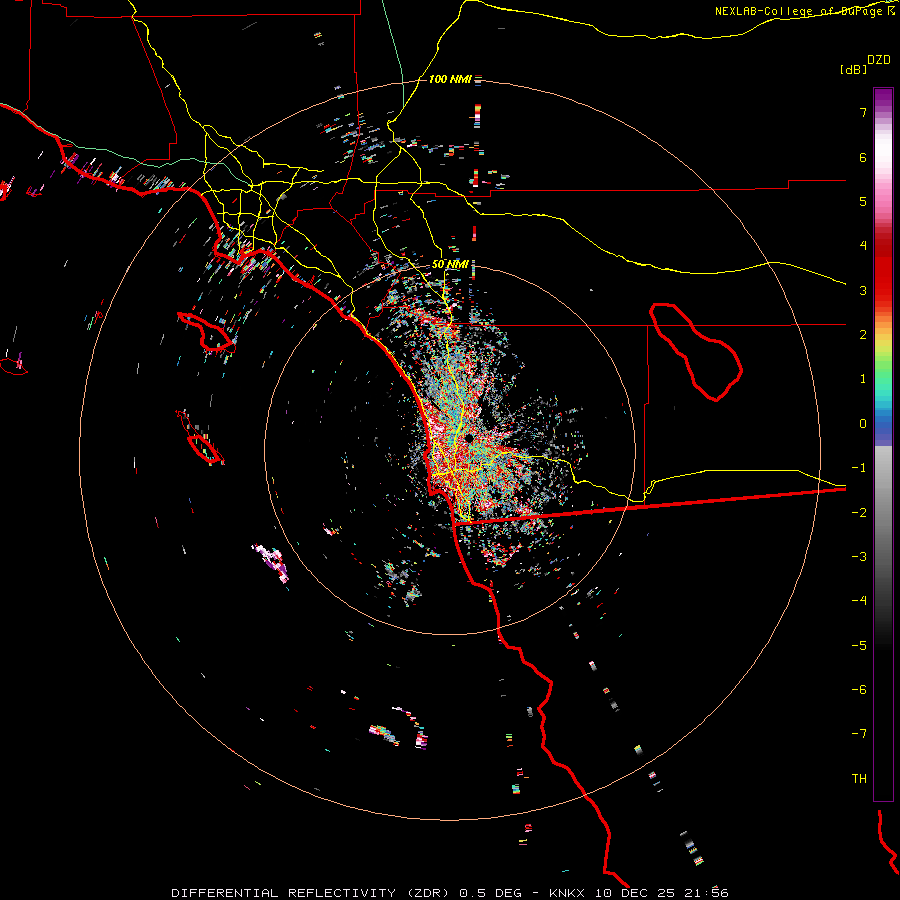
Task: Click the scale value -4 on the color bar
Action: pyautogui.click(x=859, y=600)
